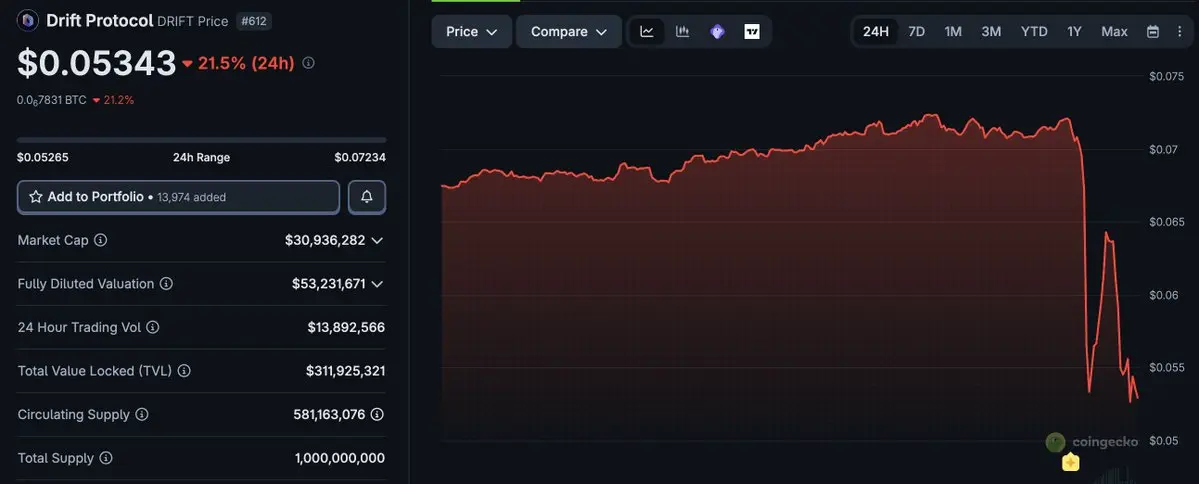The image size is (1199, 484).
Task: Open the Price dropdown
Action: pos(472,31)
